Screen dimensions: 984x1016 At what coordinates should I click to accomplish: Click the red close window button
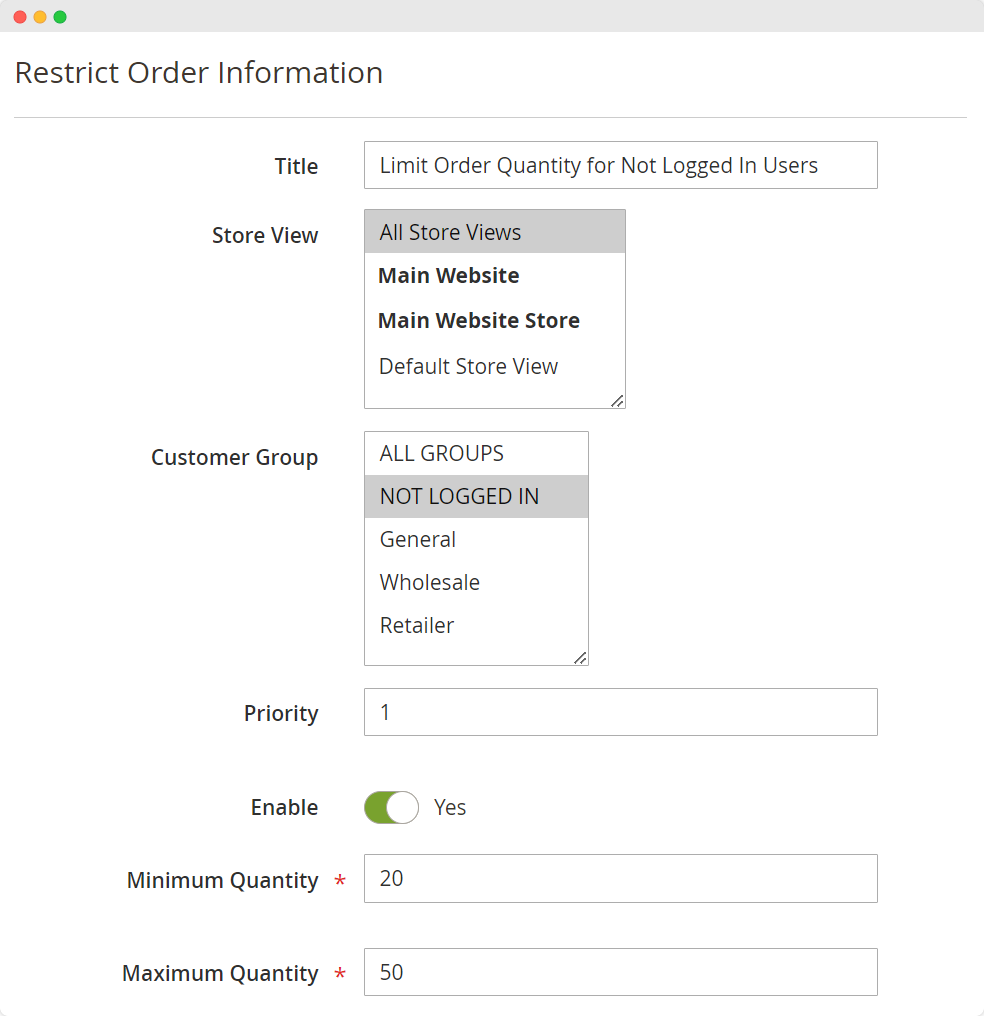click(20, 17)
